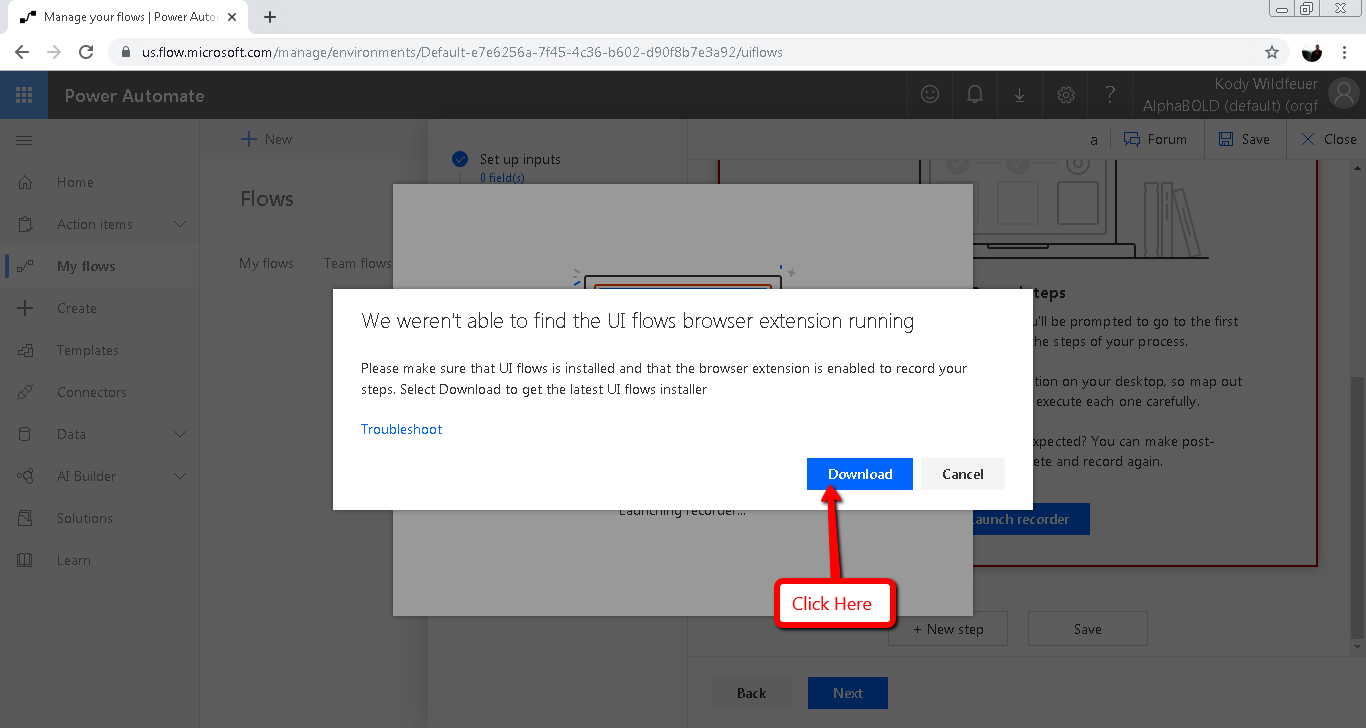Viewport: 1366px width, 728px height.
Task: Click the help question mark icon
Action: pyautogui.click(x=1110, y=95)
